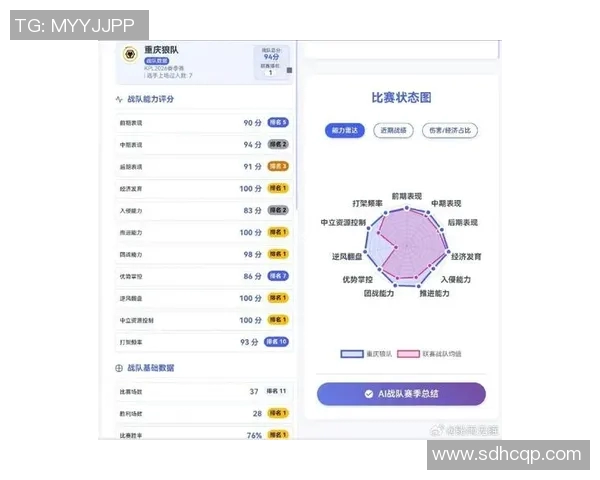
Task: Click the 打架频率 radar chart axis label
Action: (367, 204)
